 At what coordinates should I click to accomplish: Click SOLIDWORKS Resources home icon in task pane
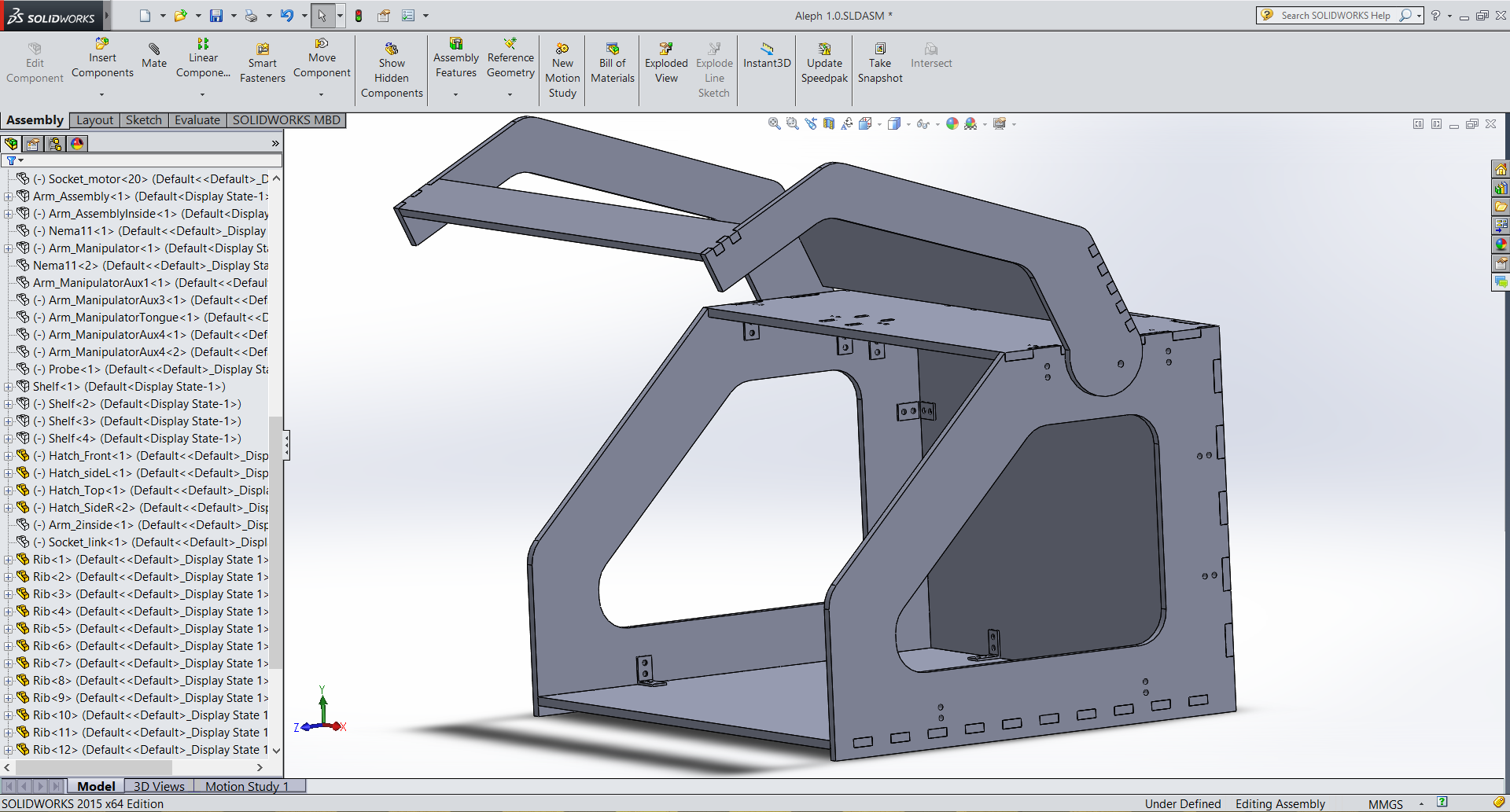point(1501,169)
